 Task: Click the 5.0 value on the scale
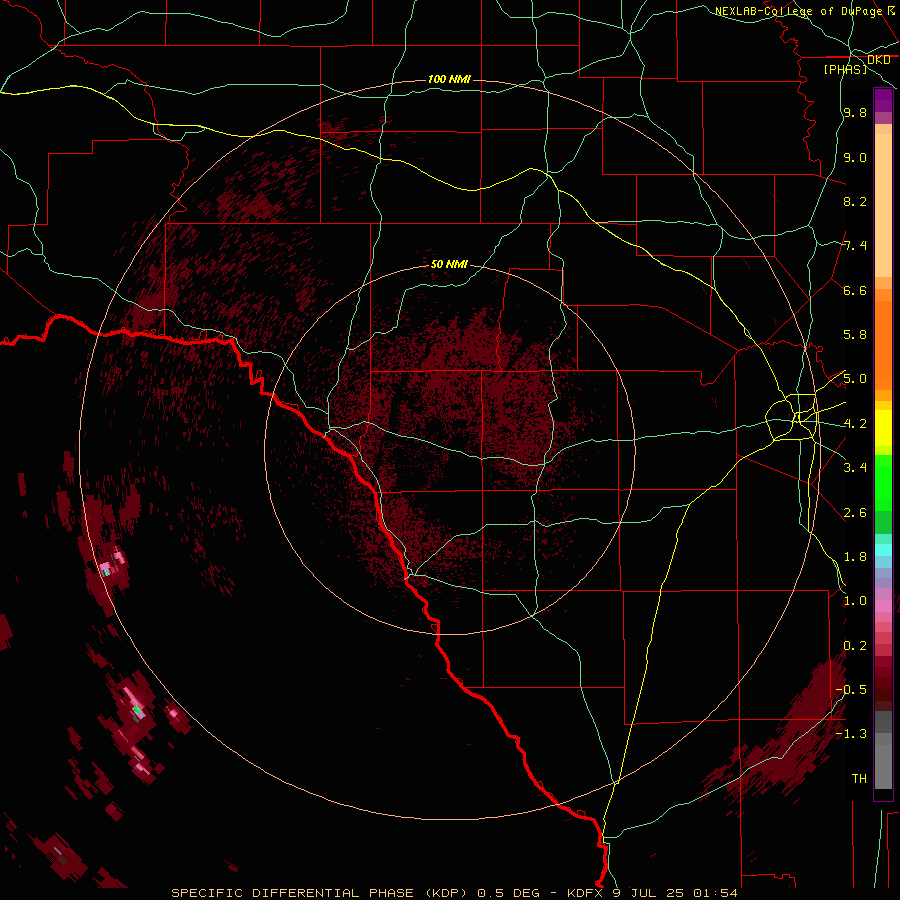pos(855,379)
